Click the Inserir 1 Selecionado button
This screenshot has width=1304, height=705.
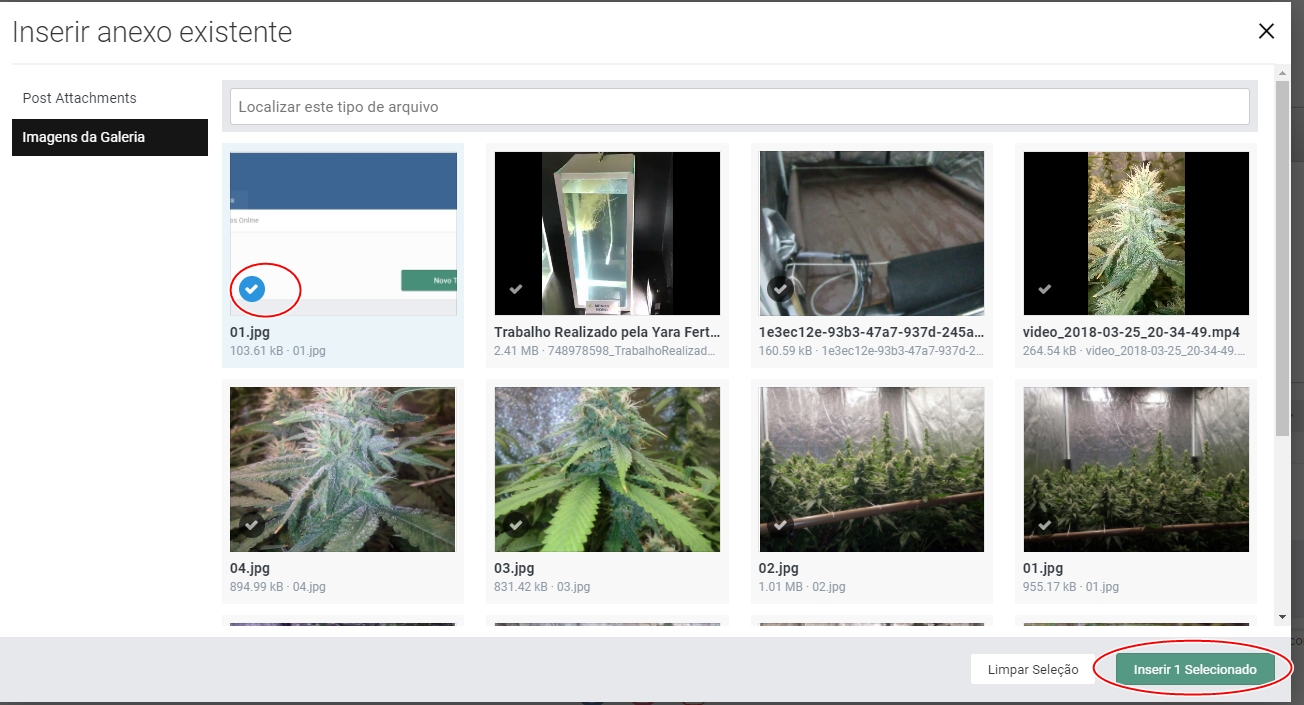[x=1195, y=669]
